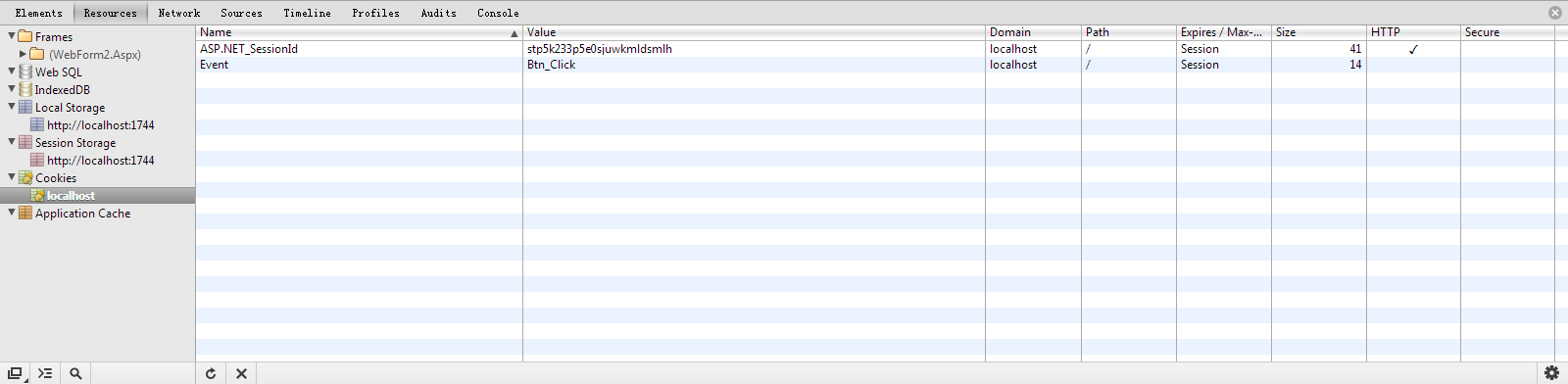Click Local Storage http://localhost:1744 icon
This screenshot has height=384, width=1568.
37,124
